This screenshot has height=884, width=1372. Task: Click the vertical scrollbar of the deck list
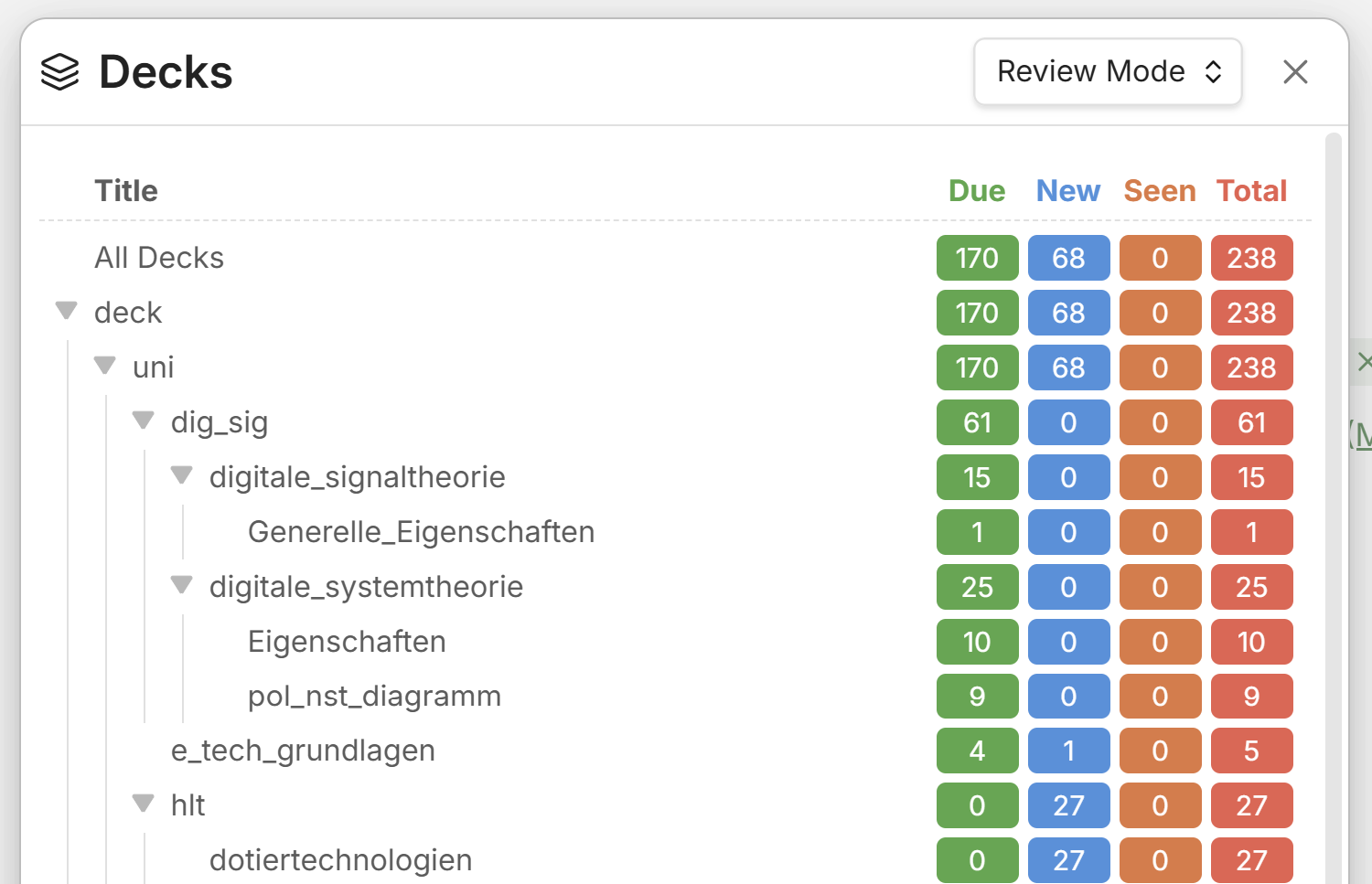point(1333,507)
